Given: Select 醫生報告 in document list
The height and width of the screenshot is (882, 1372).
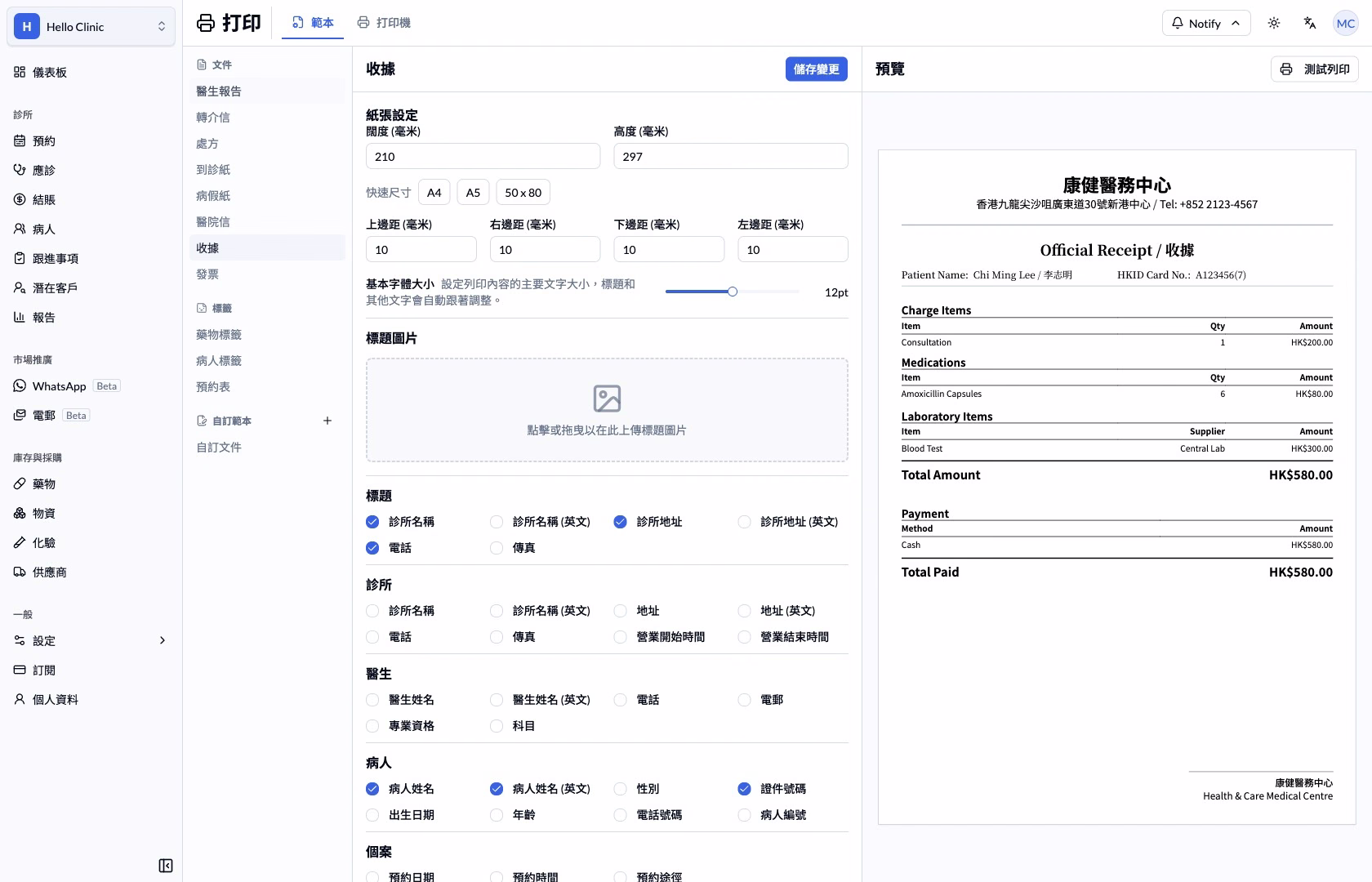Looking at the screenshot, I should click(x=267, y=91).
